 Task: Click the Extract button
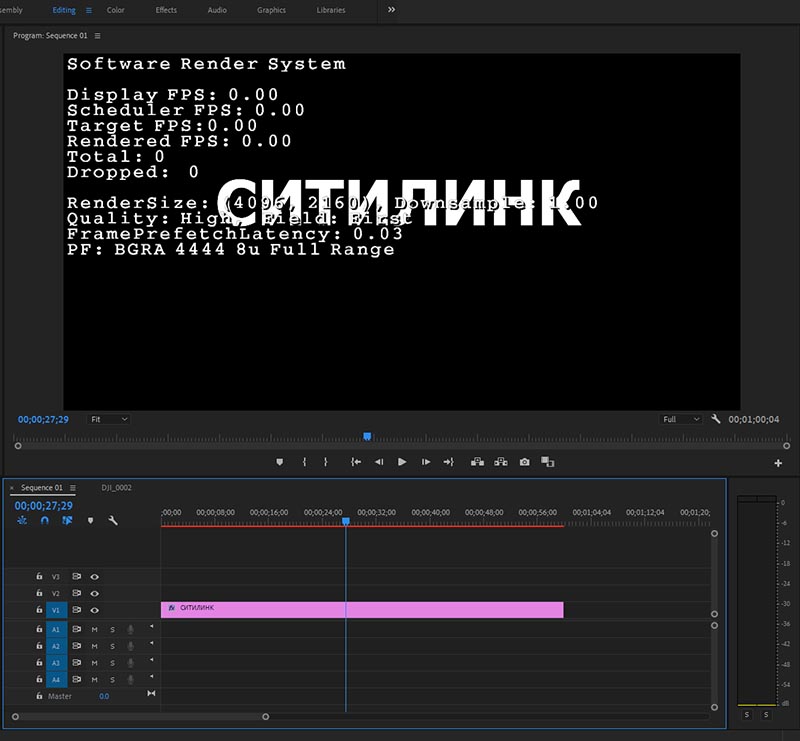(x=501, y=462)
